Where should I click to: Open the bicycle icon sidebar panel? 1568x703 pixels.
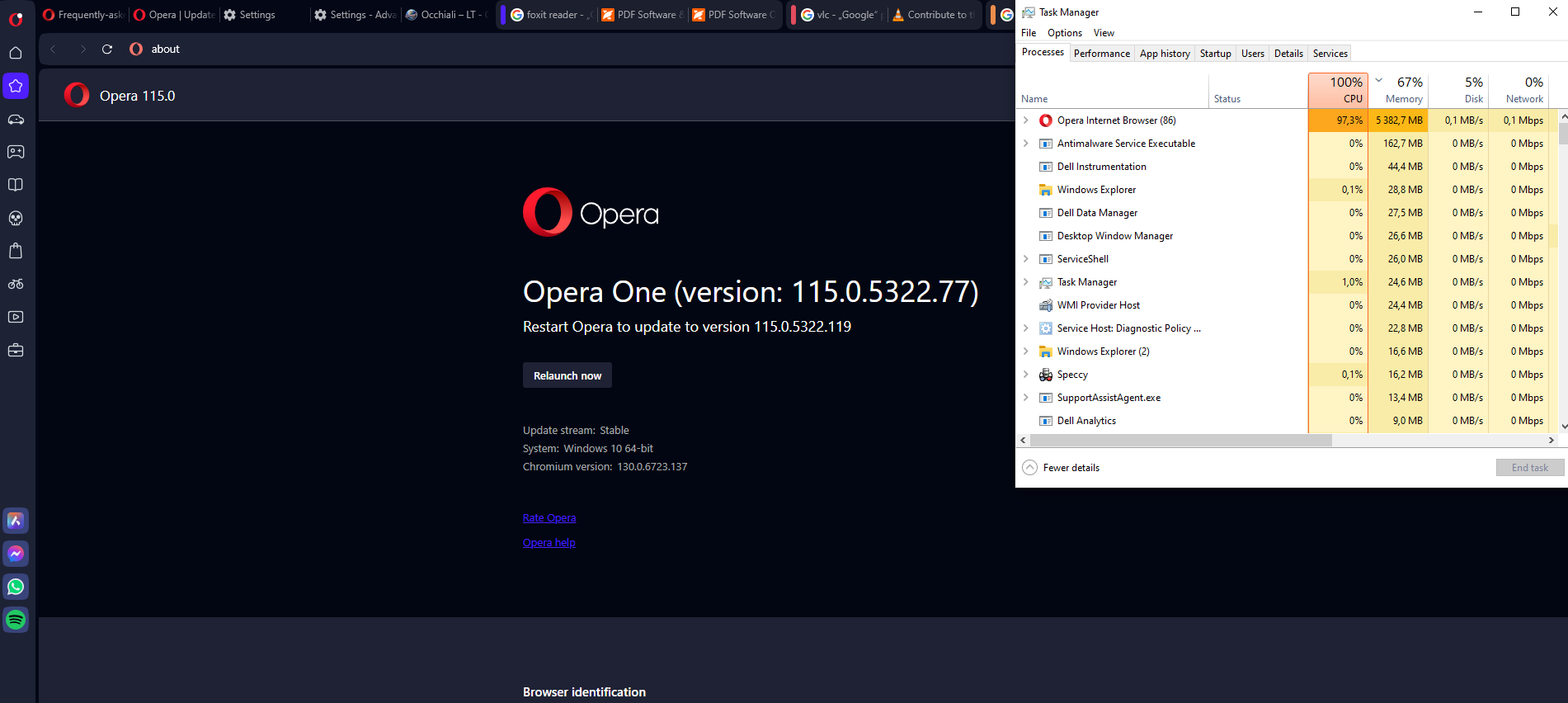pyautogui.click(x=16, y=284)
